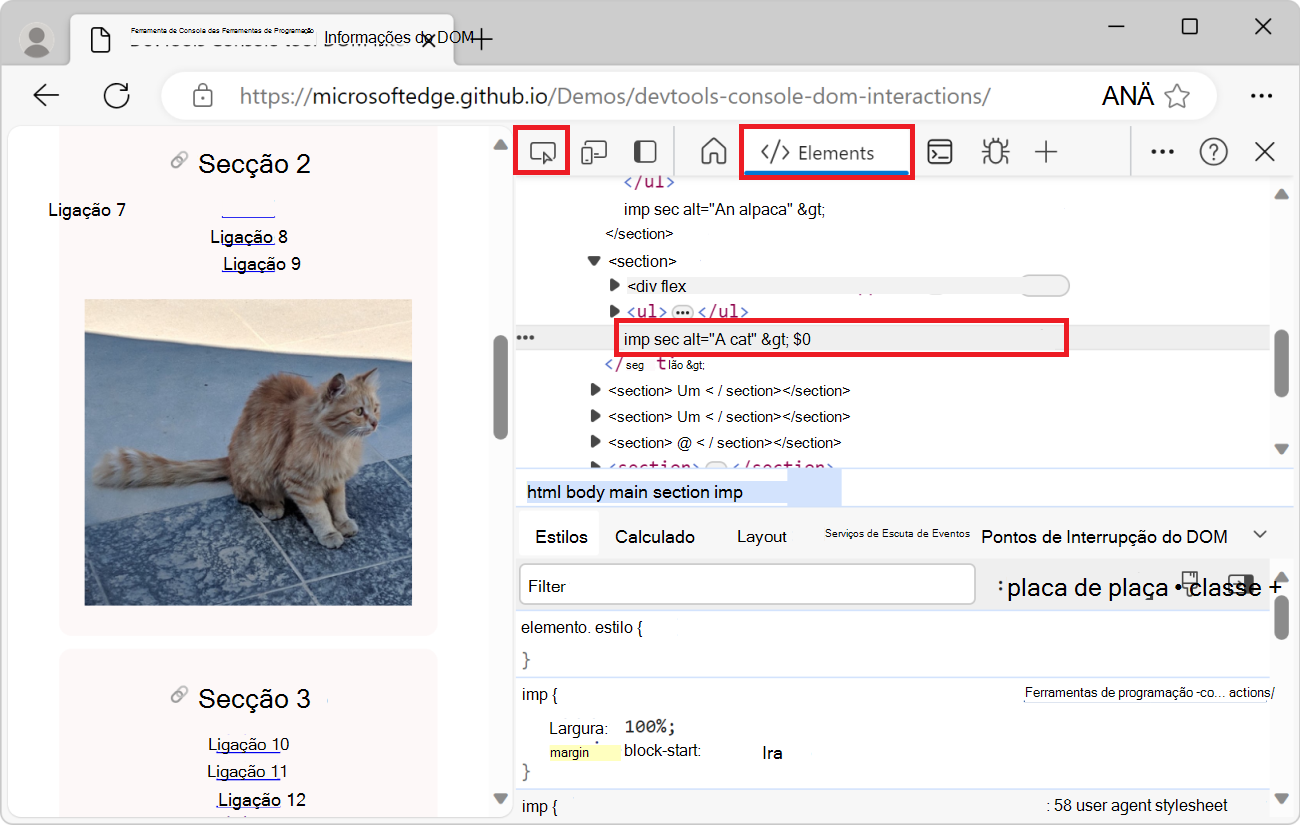Open Ligação 10 link

tap(248, 744)
